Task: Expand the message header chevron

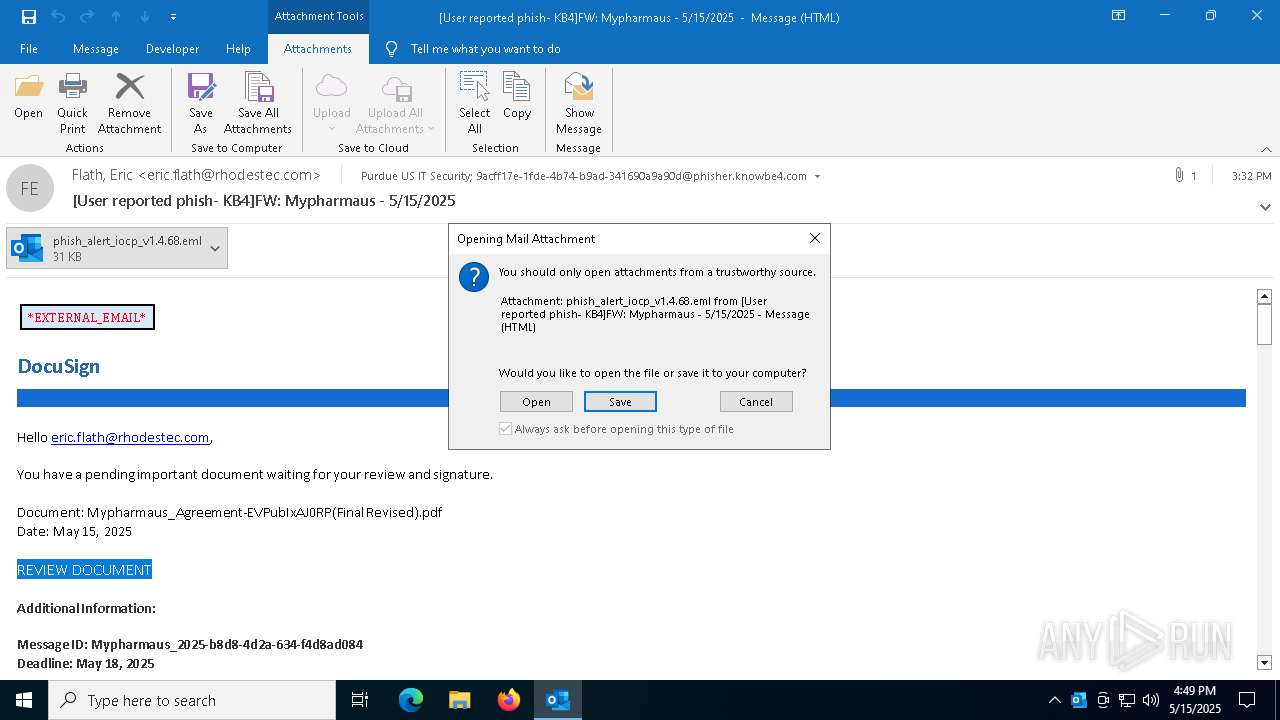Action: tap(1265, 207)
